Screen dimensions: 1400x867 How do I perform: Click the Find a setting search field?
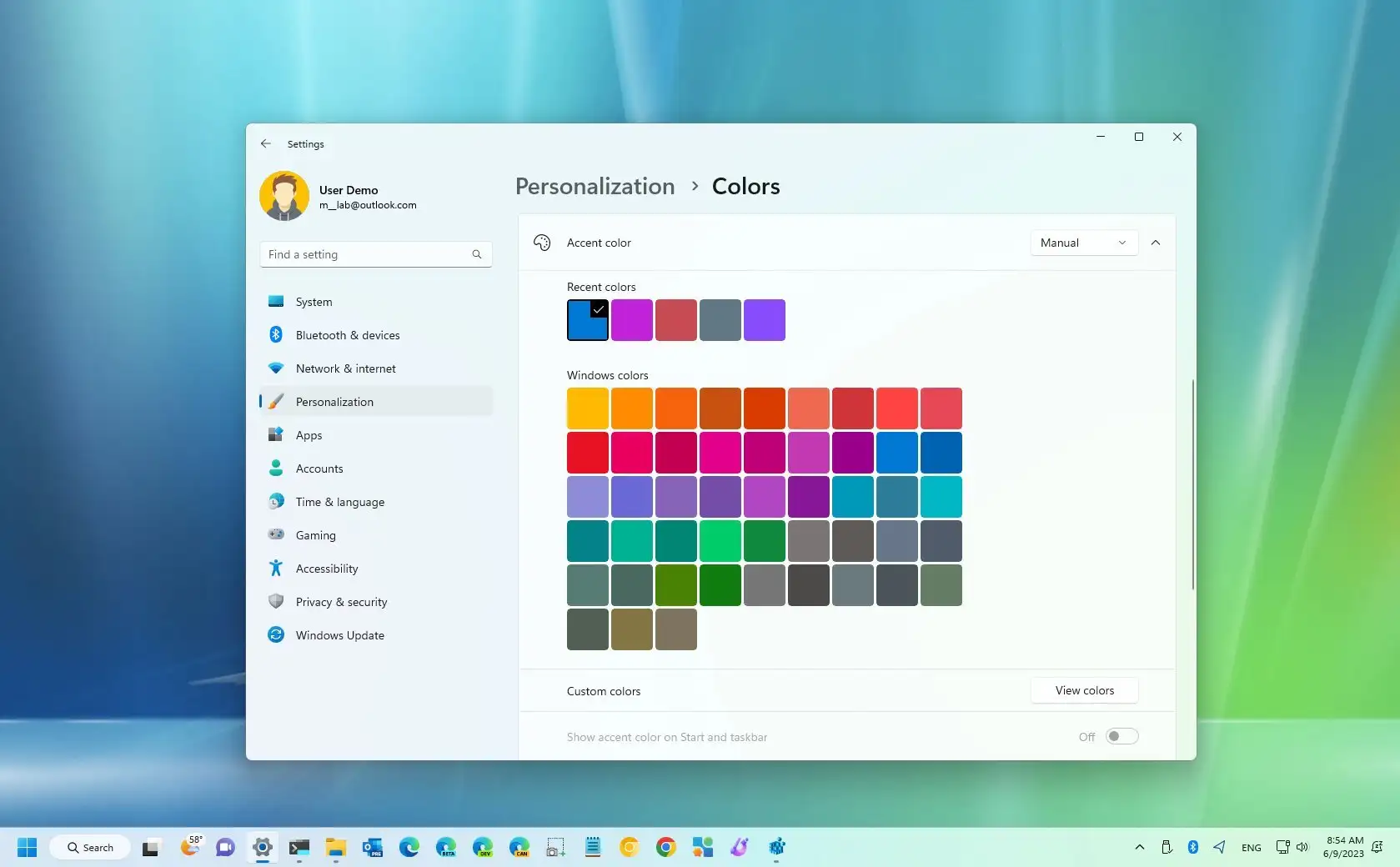tap(367, 255)
